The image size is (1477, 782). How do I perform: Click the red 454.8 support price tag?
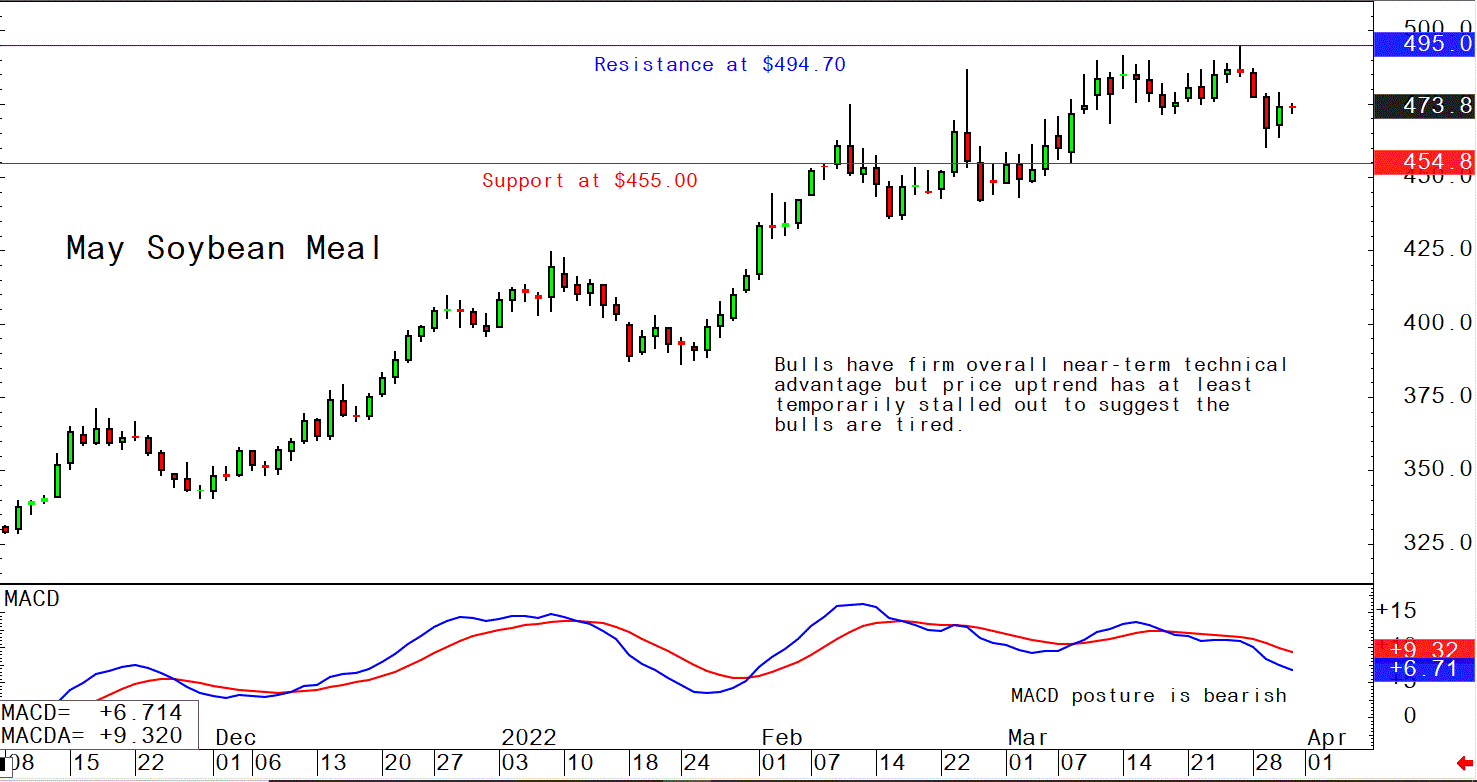[1424, 163]
